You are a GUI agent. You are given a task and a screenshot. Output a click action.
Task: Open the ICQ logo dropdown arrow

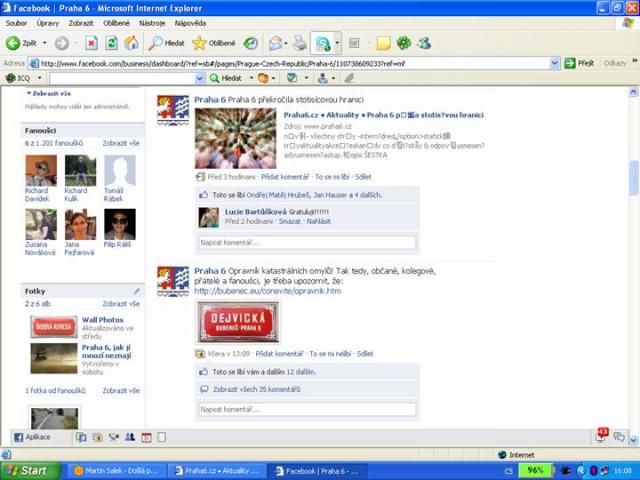[x=40, y=78]
